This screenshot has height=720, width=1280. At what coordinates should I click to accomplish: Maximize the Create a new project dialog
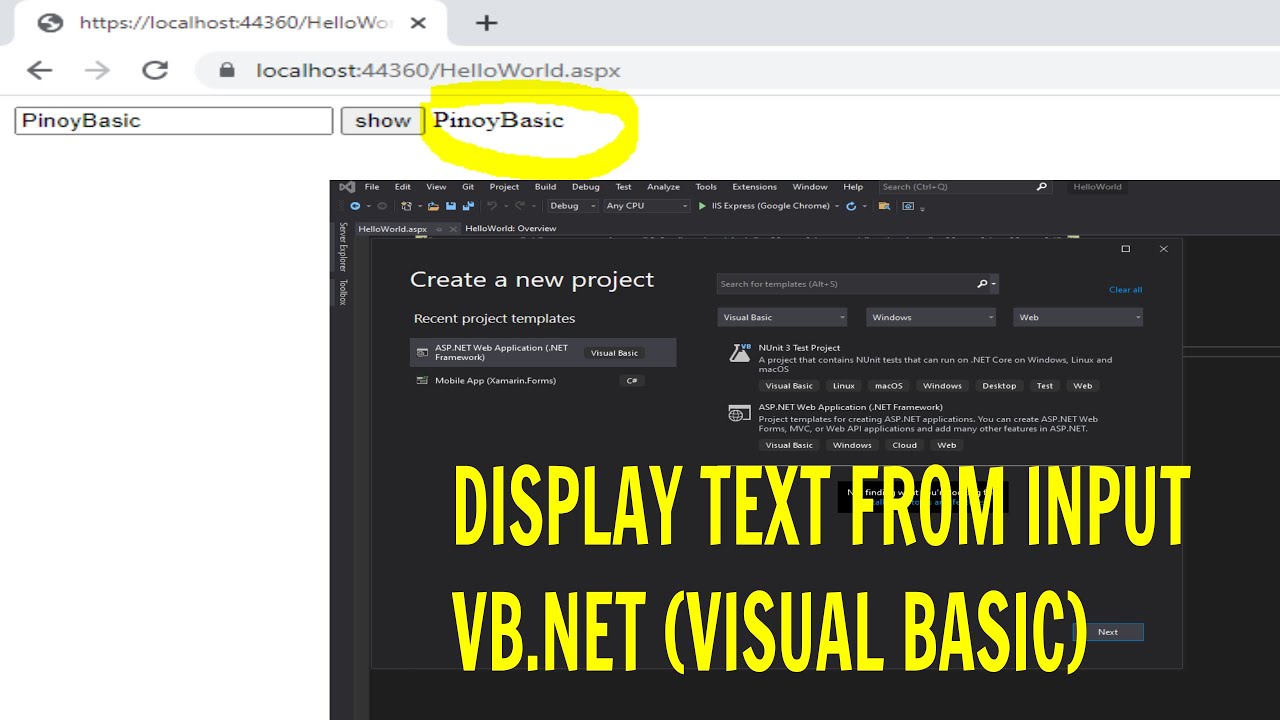1126,249
